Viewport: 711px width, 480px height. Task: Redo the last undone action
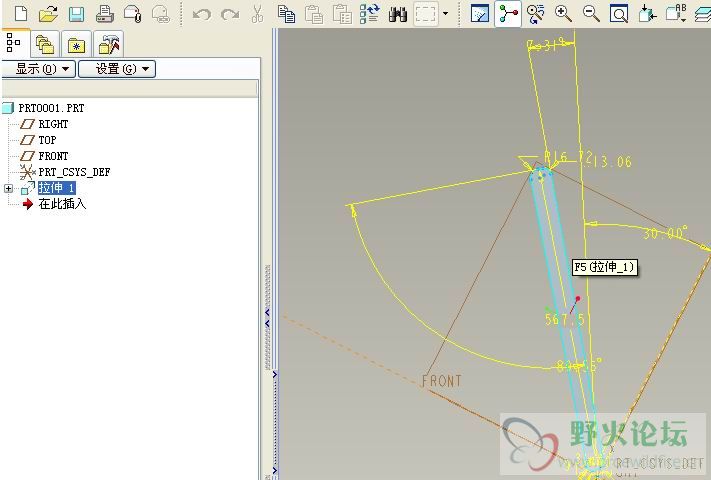[x=230, y=15]
